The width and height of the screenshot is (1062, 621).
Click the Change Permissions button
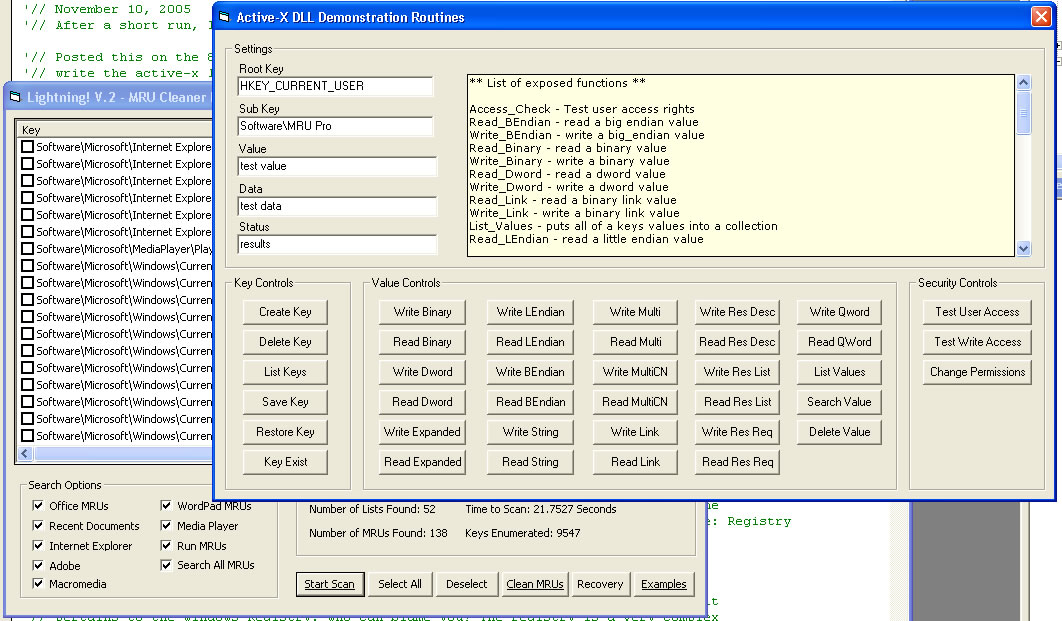[977, 372]
